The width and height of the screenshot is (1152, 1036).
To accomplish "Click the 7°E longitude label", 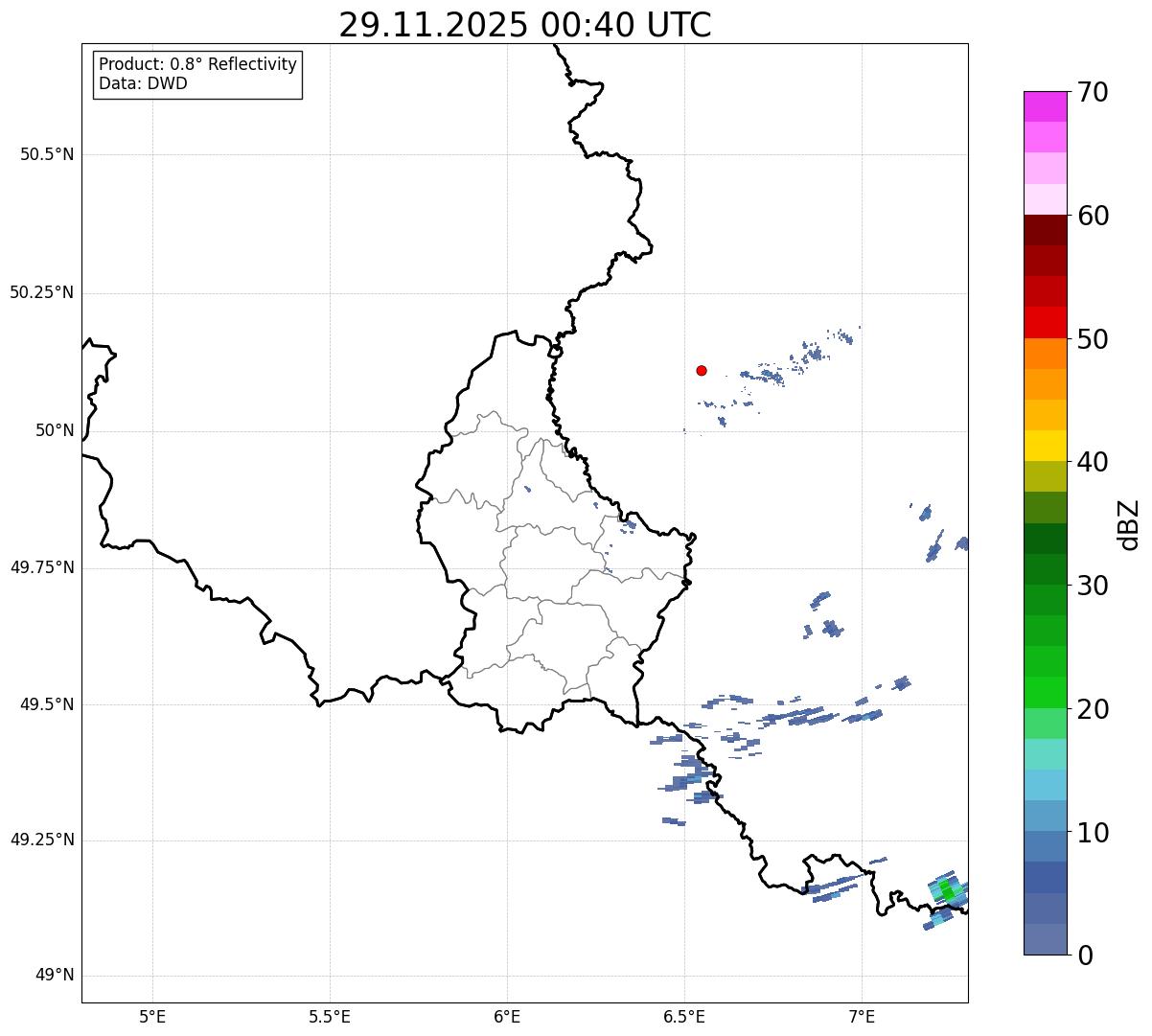I will tap(862, 1017).
